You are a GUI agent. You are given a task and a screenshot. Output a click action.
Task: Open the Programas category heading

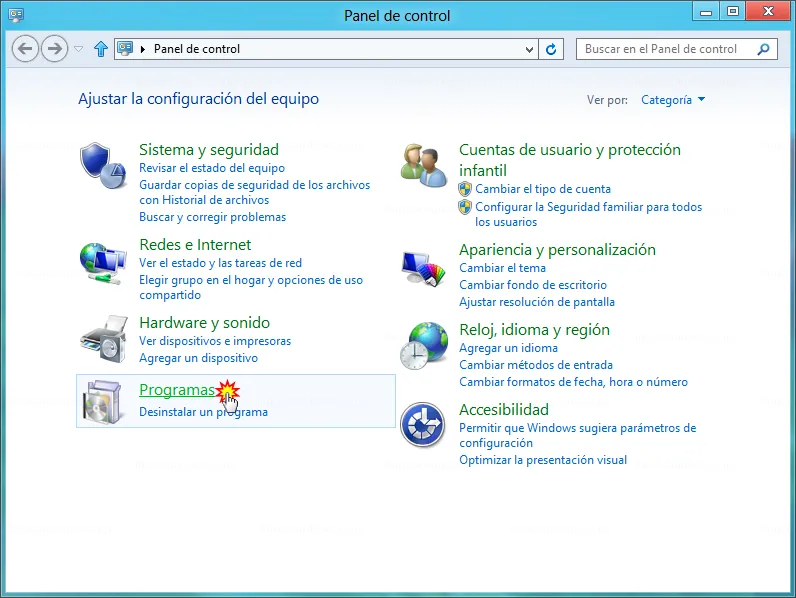click(x=177, y=390)
